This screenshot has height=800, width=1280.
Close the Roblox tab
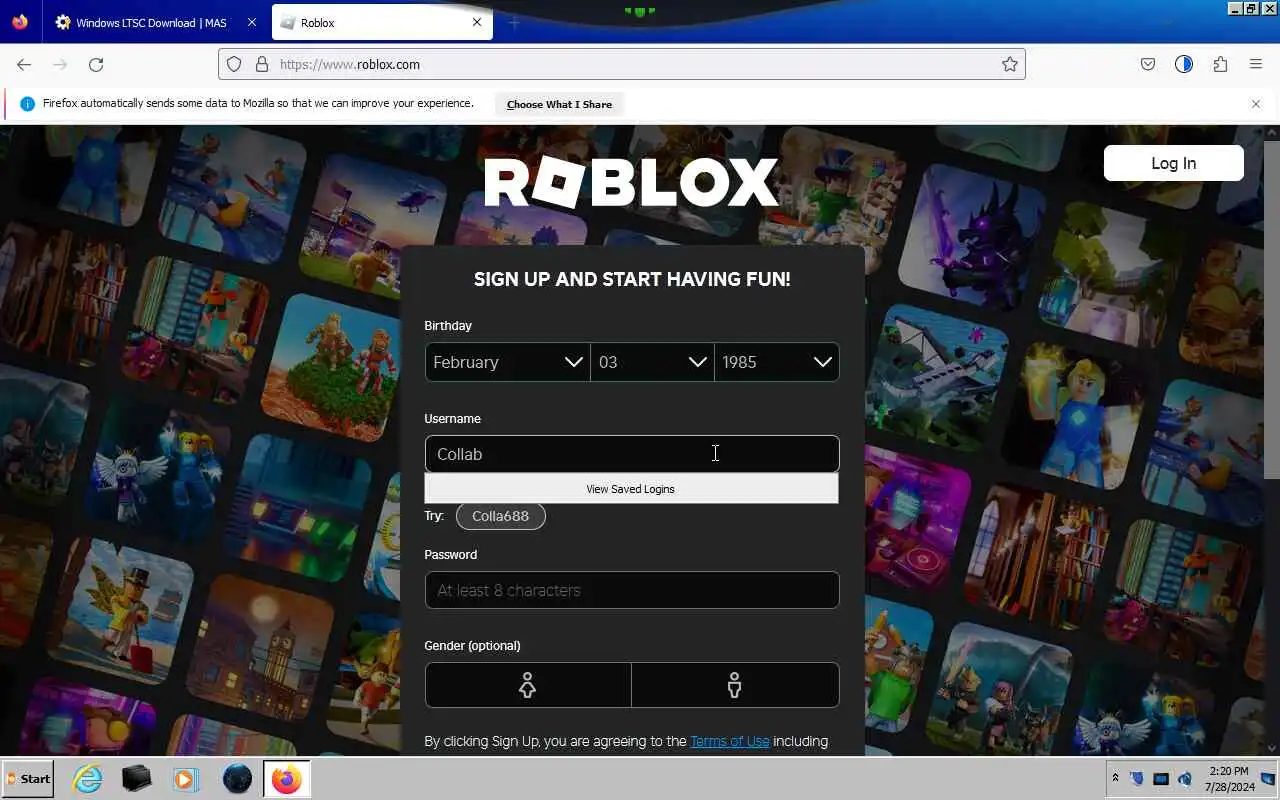click(x=477, y=22)
